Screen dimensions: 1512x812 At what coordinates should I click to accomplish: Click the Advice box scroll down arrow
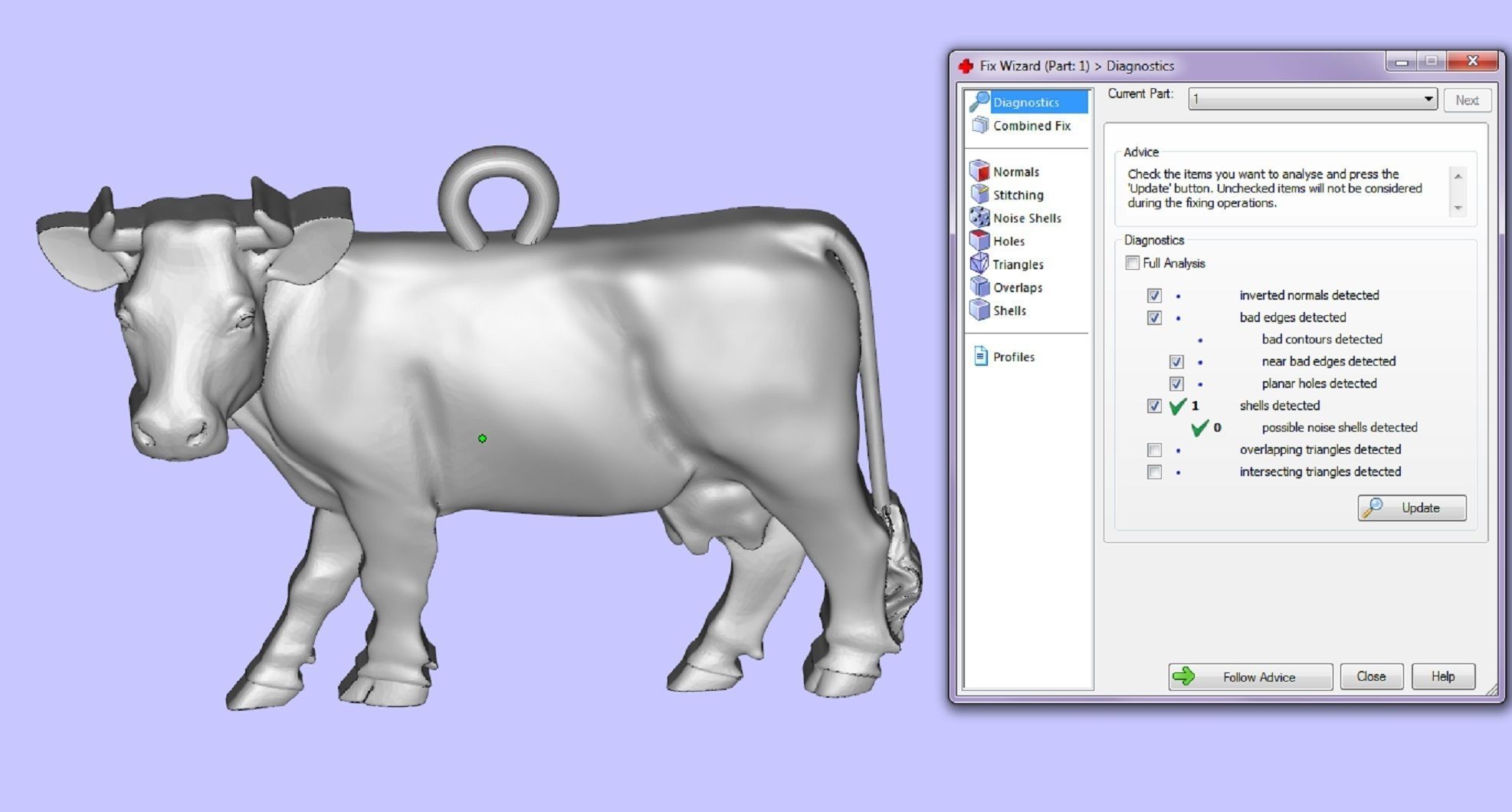tap(1458, 208)
